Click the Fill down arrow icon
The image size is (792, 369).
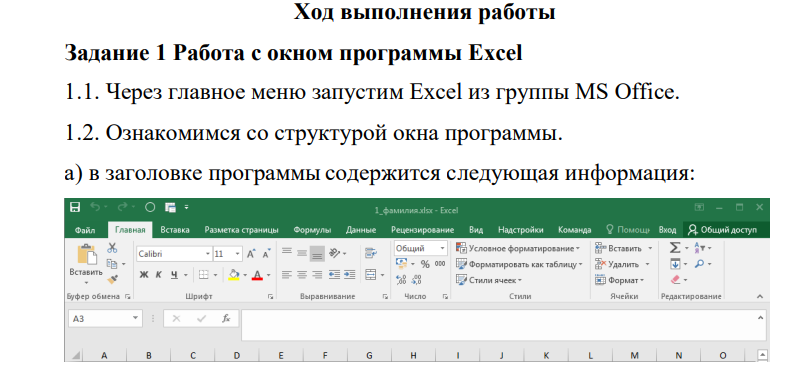675,263
